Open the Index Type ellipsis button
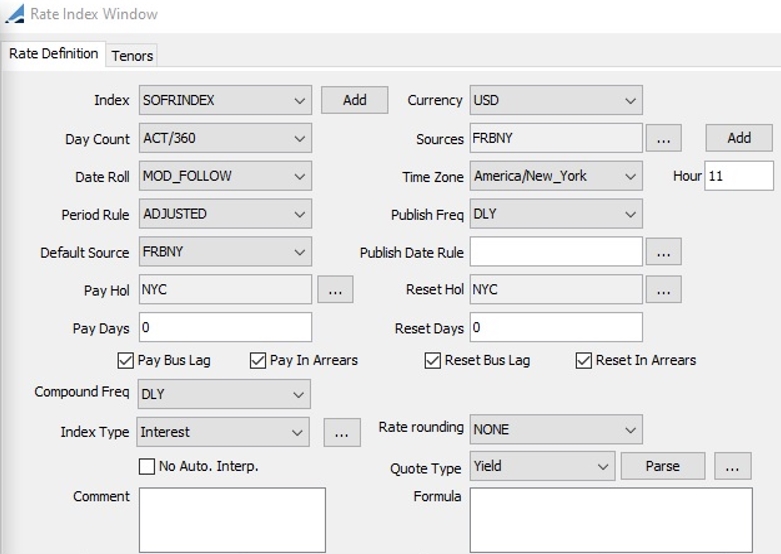This screenshot has height=554, width=781. [342, 432]
